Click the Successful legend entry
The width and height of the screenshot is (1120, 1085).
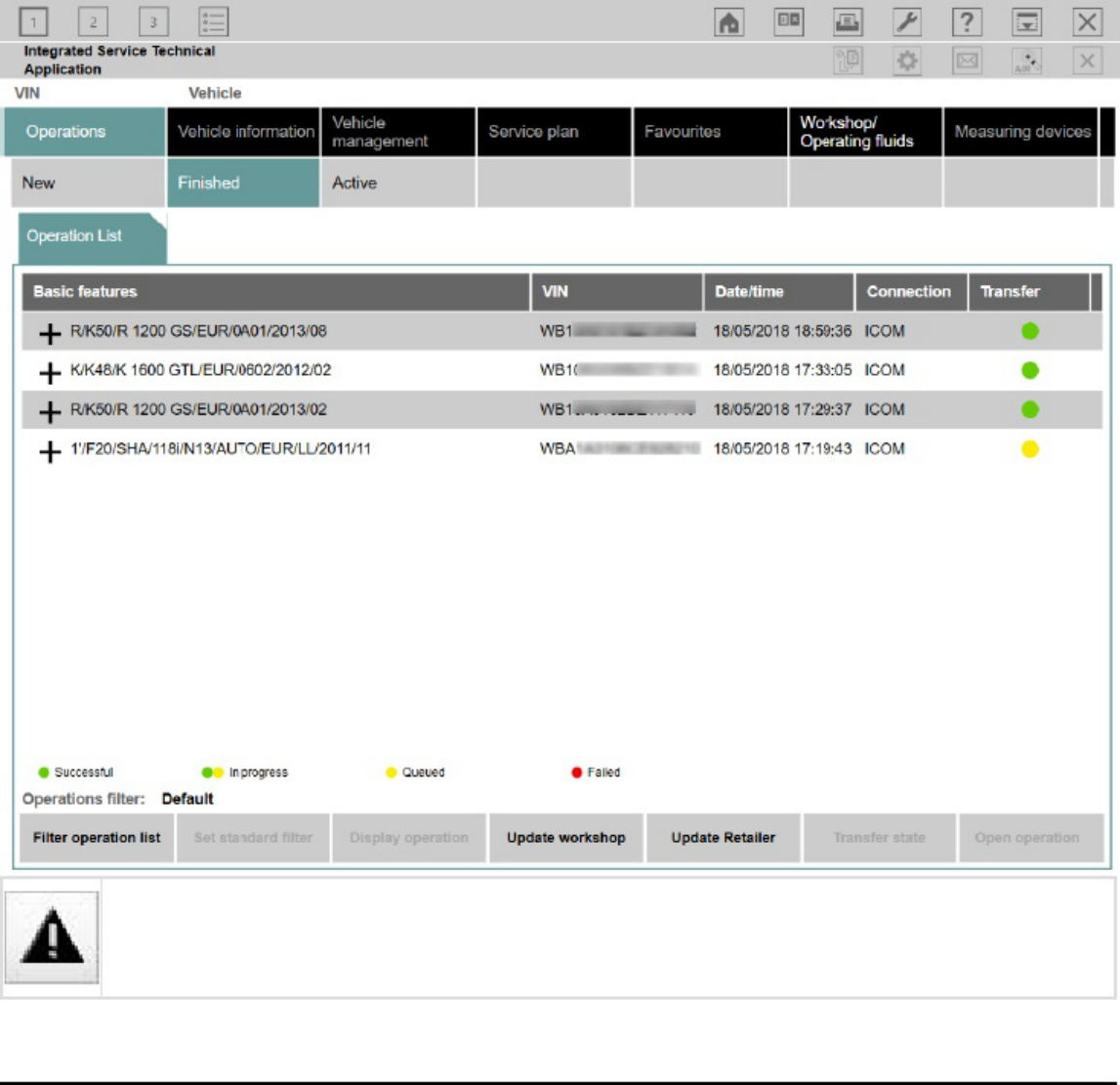coord(76,772)
